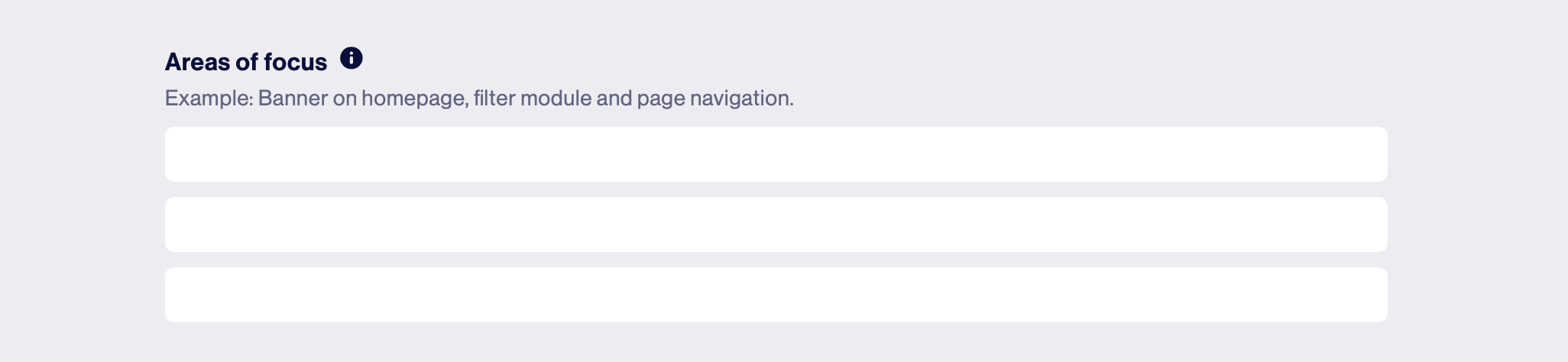Click the example hint text about homepage banner

(x=479, y=99)
